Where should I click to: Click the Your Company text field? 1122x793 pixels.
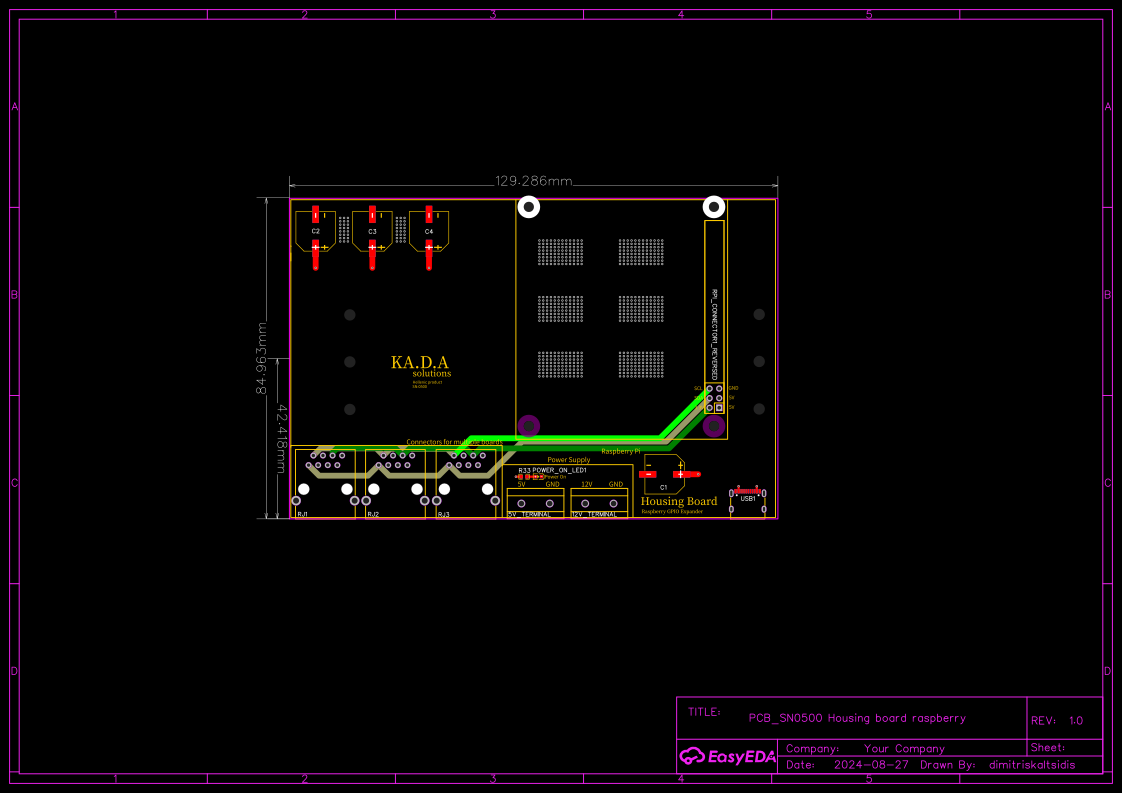click(903, 748)
